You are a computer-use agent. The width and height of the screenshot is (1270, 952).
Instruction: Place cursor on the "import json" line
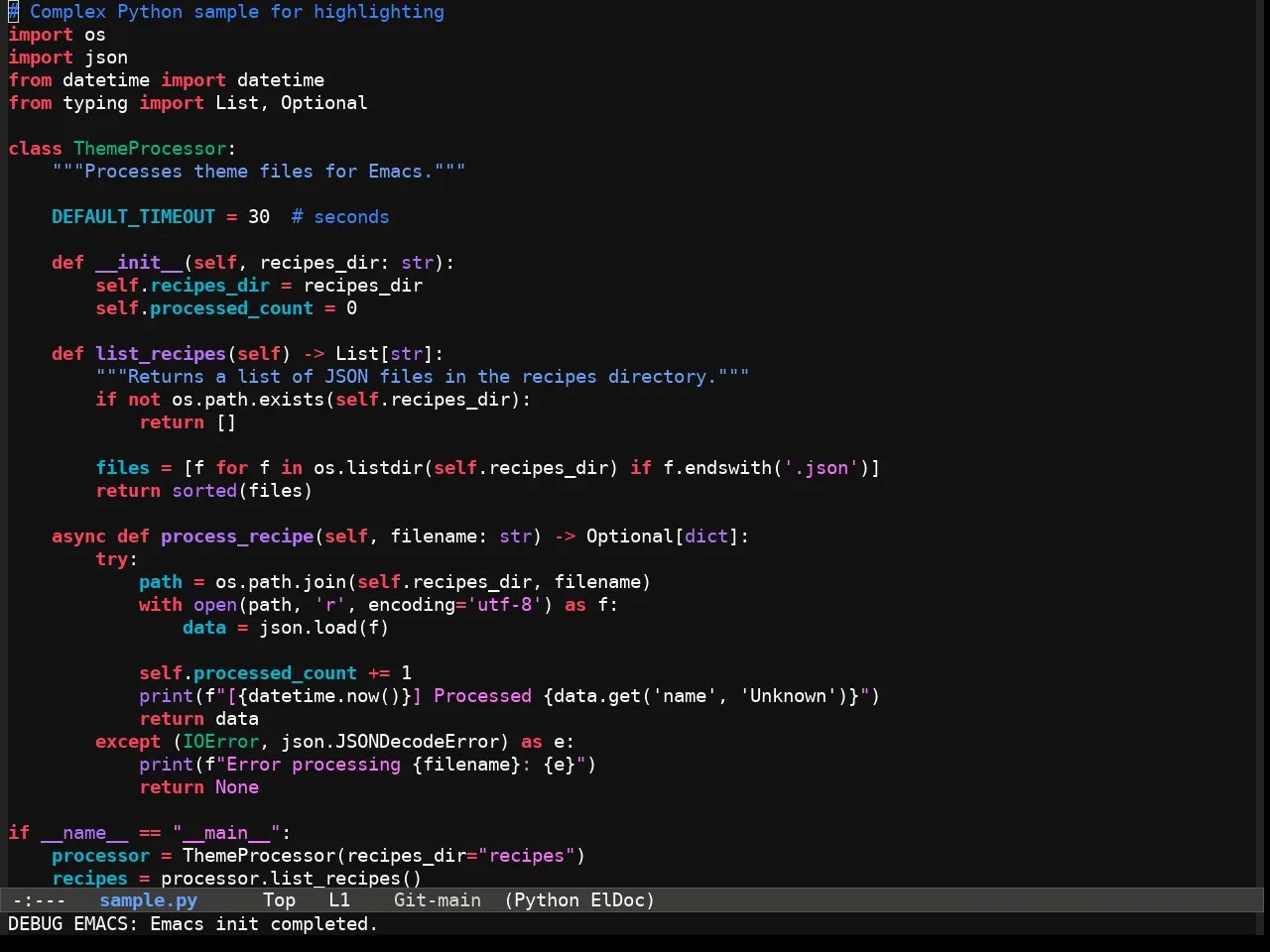pyautogui.click(x=67, y=58)
